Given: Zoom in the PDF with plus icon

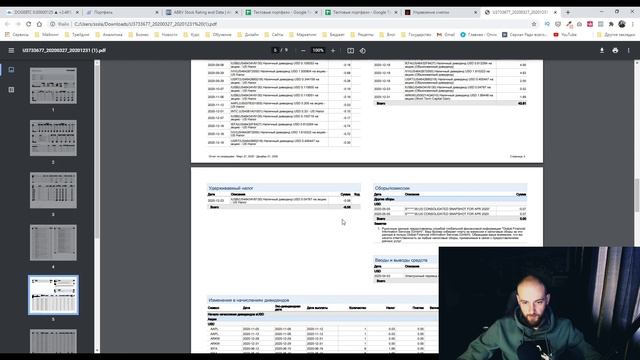Looking at the screenshot, I should pyautogui.click(x=333, y=51).
